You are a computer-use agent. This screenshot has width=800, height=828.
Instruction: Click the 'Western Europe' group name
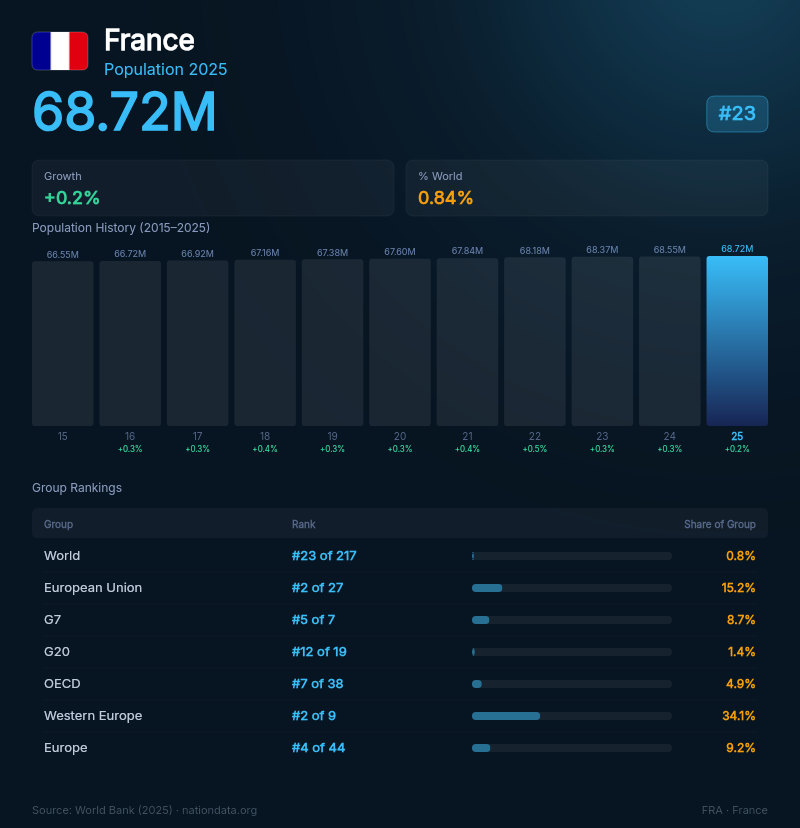click(x=93, y=716)
